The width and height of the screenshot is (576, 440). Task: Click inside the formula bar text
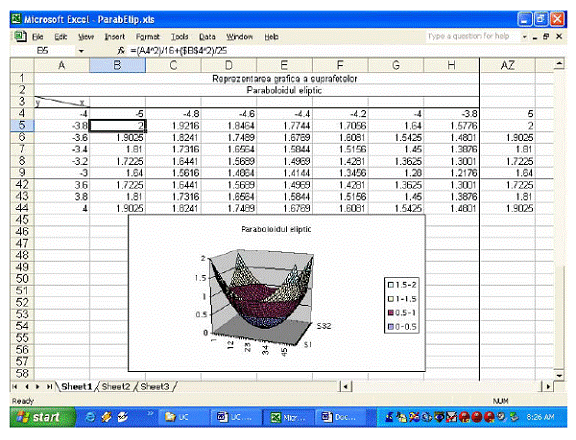(x=179, y=51)
